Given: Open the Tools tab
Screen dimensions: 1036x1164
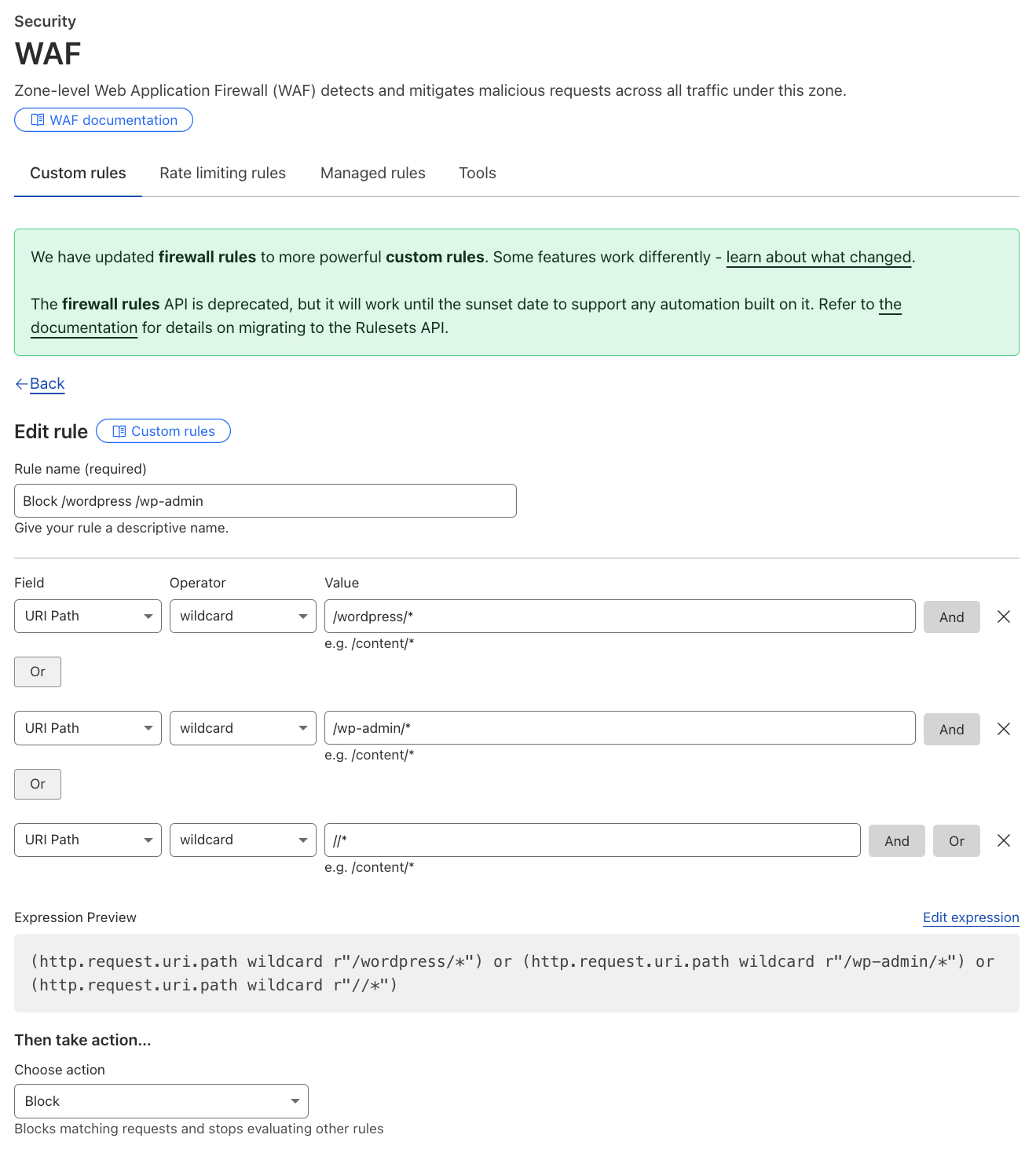Looking at the screenshot, I should [x=478, y=173].
